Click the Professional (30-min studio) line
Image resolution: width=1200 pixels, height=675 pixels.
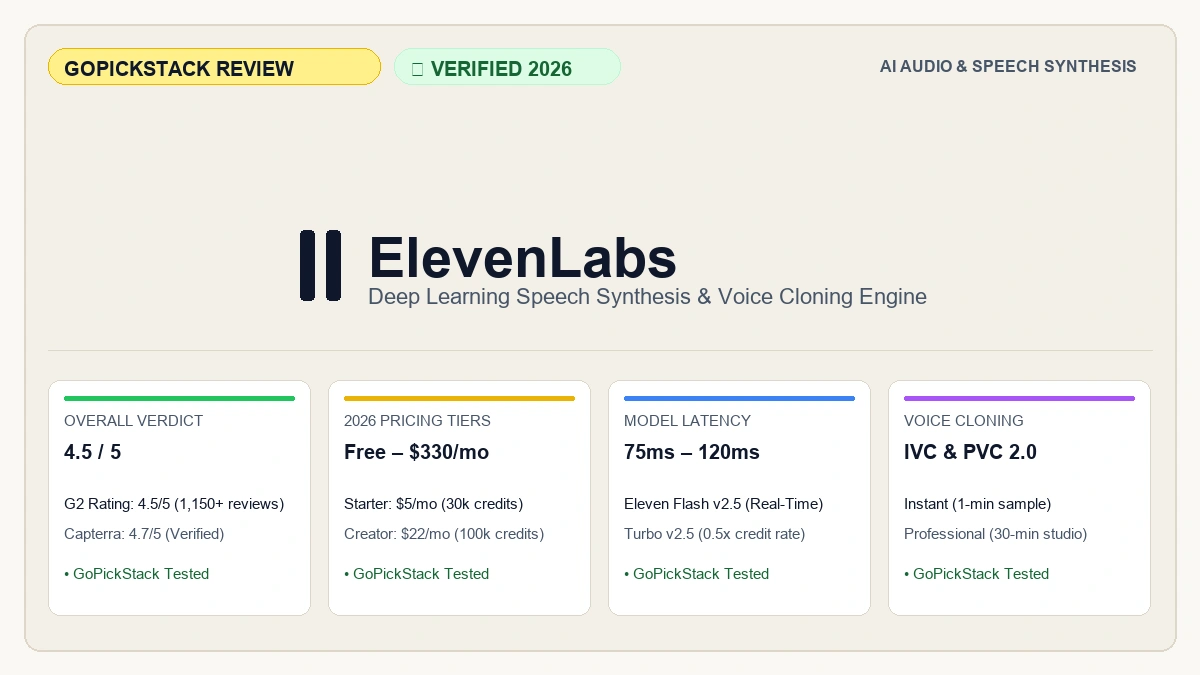pyautogui.click(x=995, y=534)
